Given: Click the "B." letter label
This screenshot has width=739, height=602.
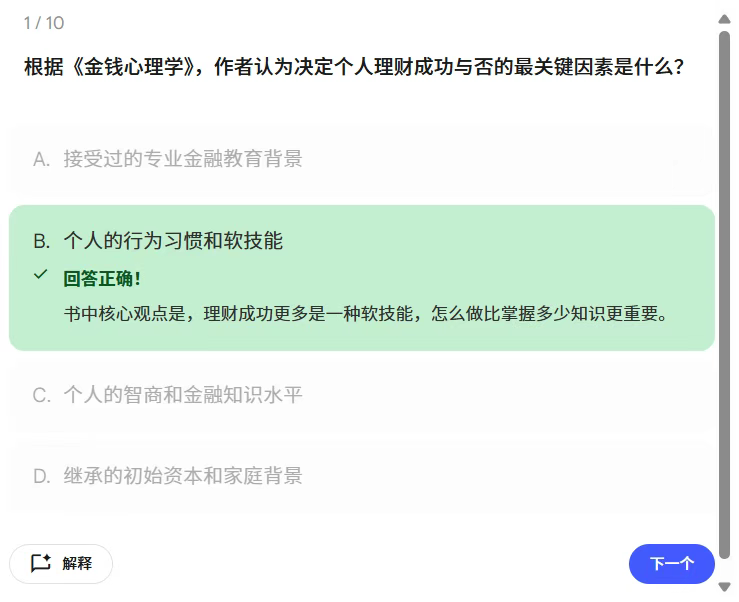Looking at the screenshot, I should point(41,241).
